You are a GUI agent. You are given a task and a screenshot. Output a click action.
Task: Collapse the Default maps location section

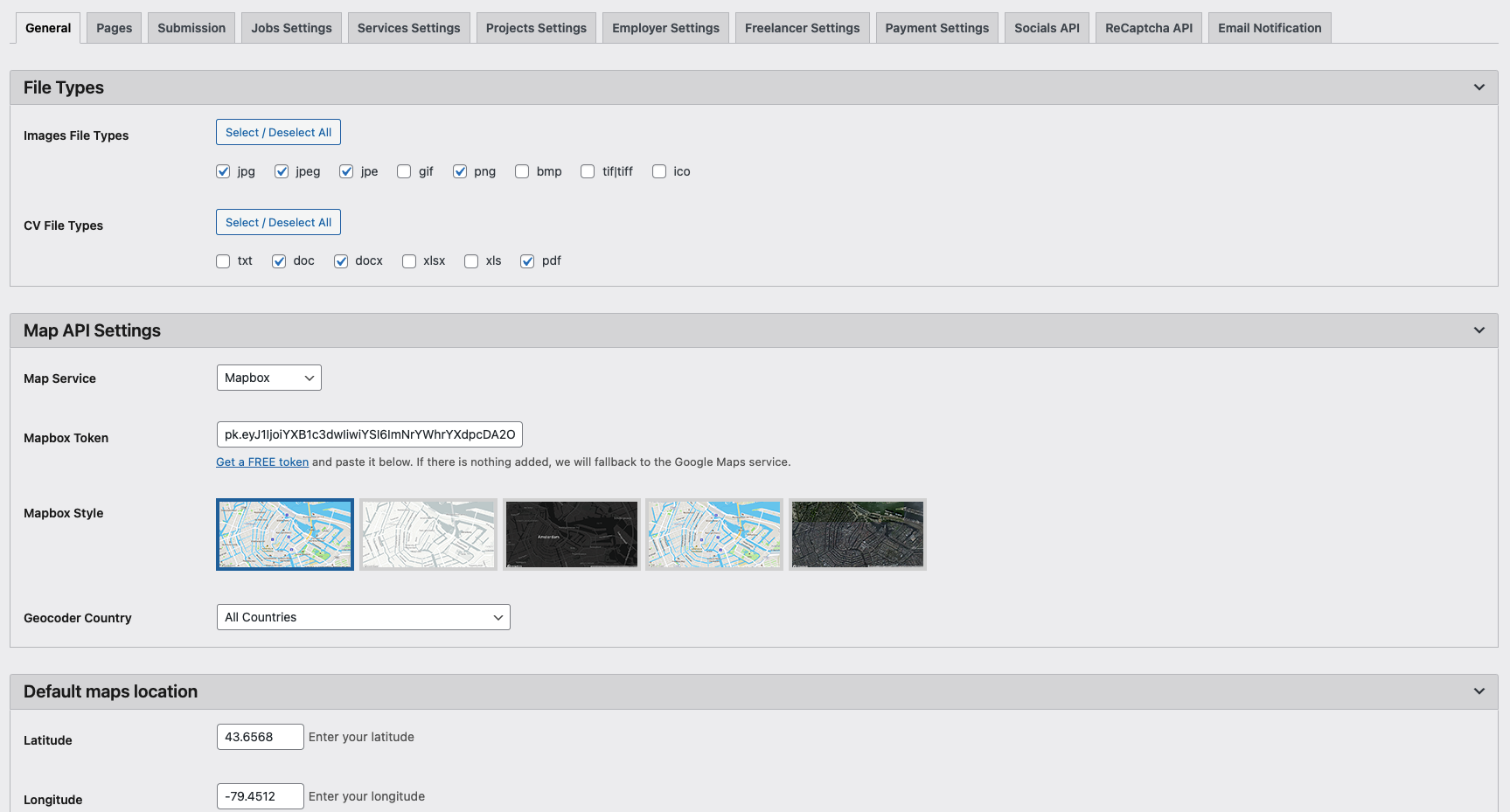pos(1479,691)
